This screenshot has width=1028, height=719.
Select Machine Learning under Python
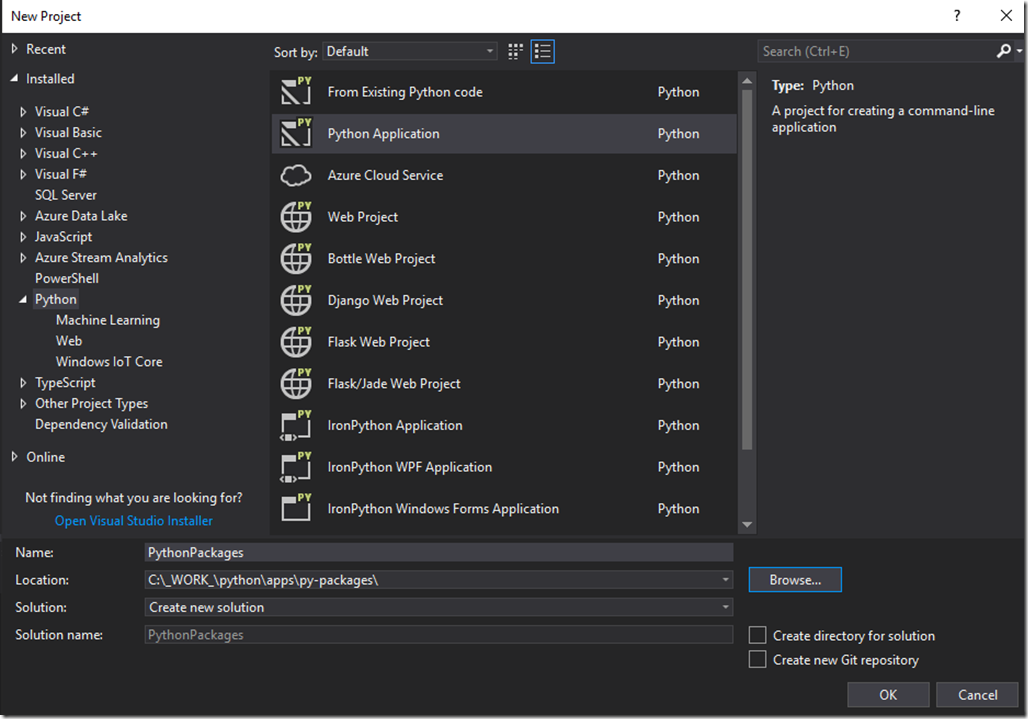point(108,320)
